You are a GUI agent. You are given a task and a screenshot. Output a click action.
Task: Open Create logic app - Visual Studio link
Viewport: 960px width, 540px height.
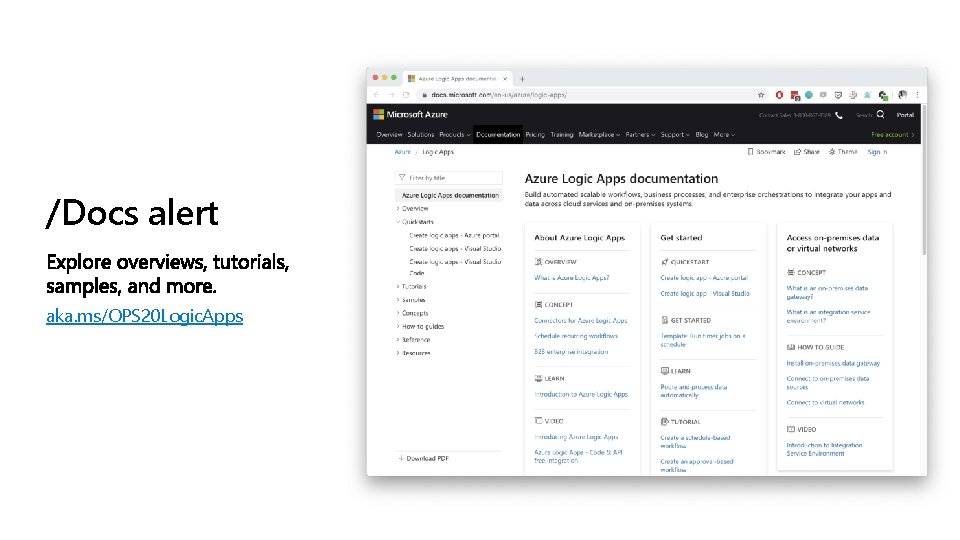click(x=705, y=294)
